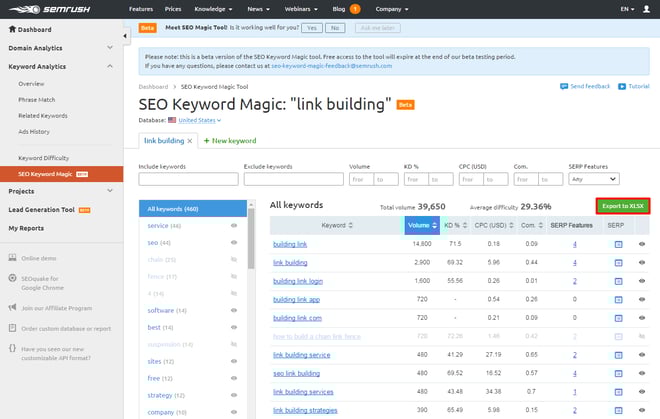Answer No to the beta survey
The image size is (660, 419).
335,28
